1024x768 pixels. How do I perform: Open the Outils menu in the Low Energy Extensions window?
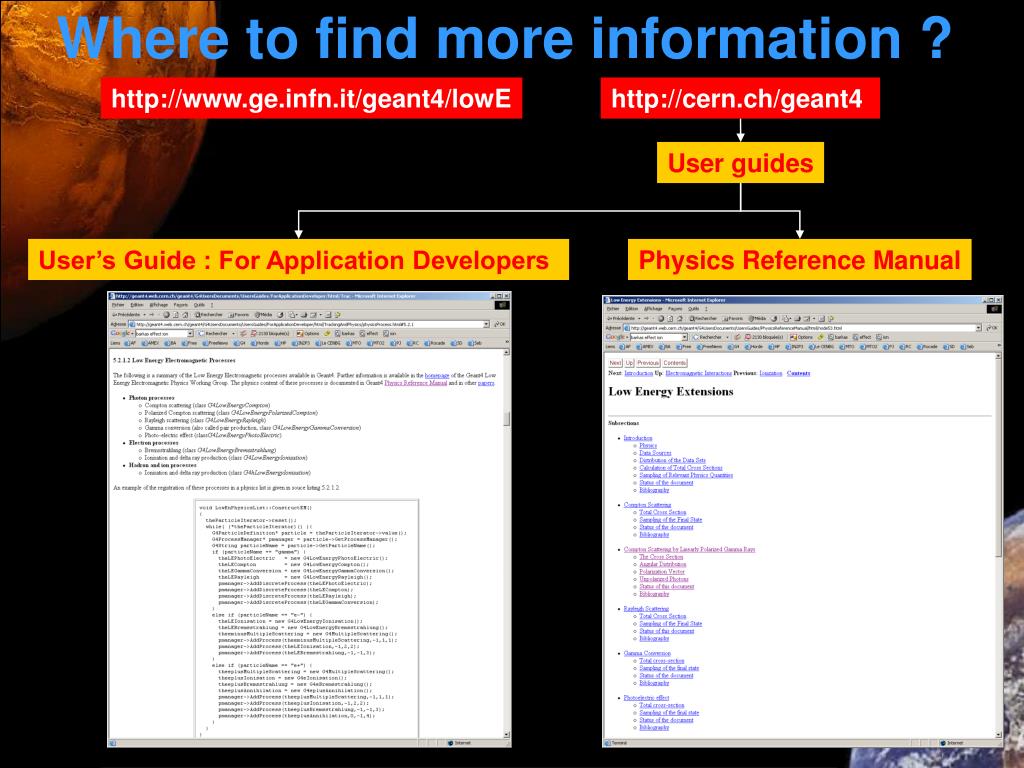(x=694, y=308)
